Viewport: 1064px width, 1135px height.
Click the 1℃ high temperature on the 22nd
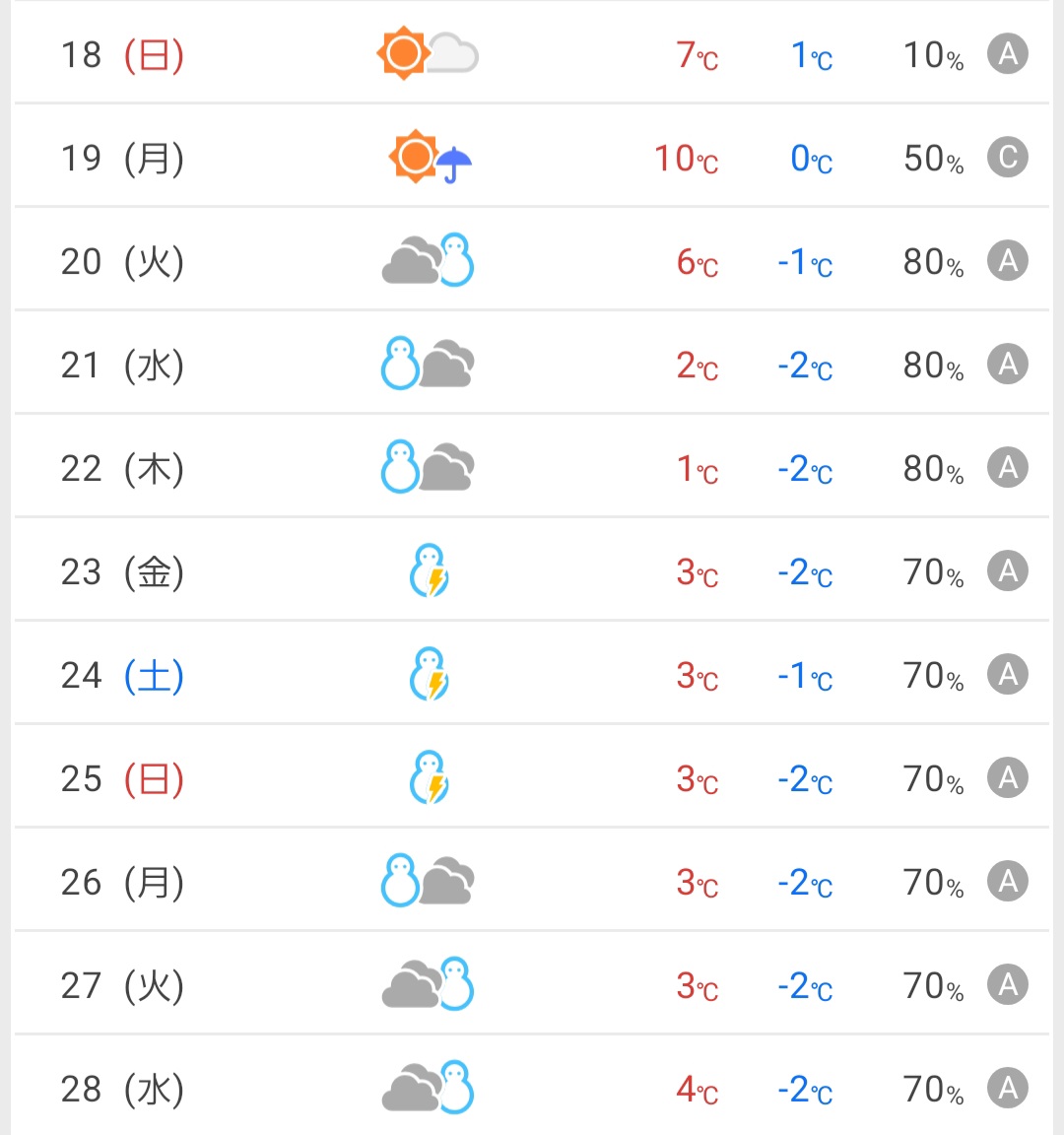pyautogui.click(x=698, y=469)
